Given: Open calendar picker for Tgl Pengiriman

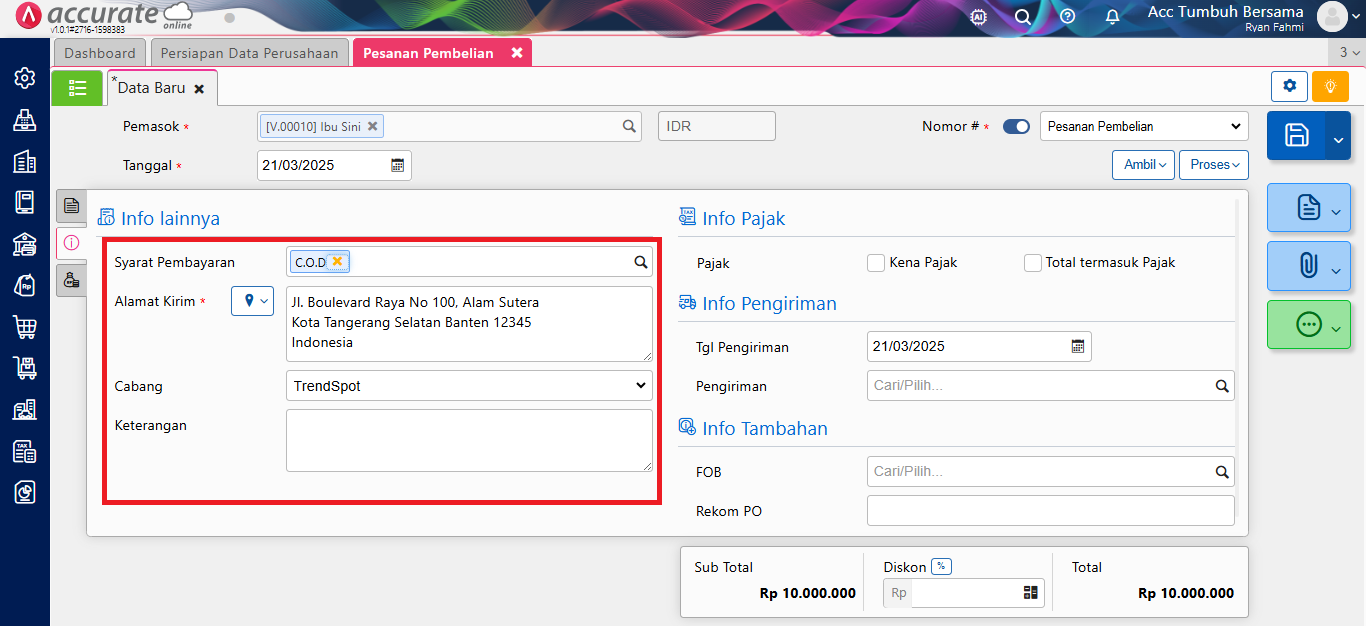Looking at the screenshot, I should coord(1077,346).
